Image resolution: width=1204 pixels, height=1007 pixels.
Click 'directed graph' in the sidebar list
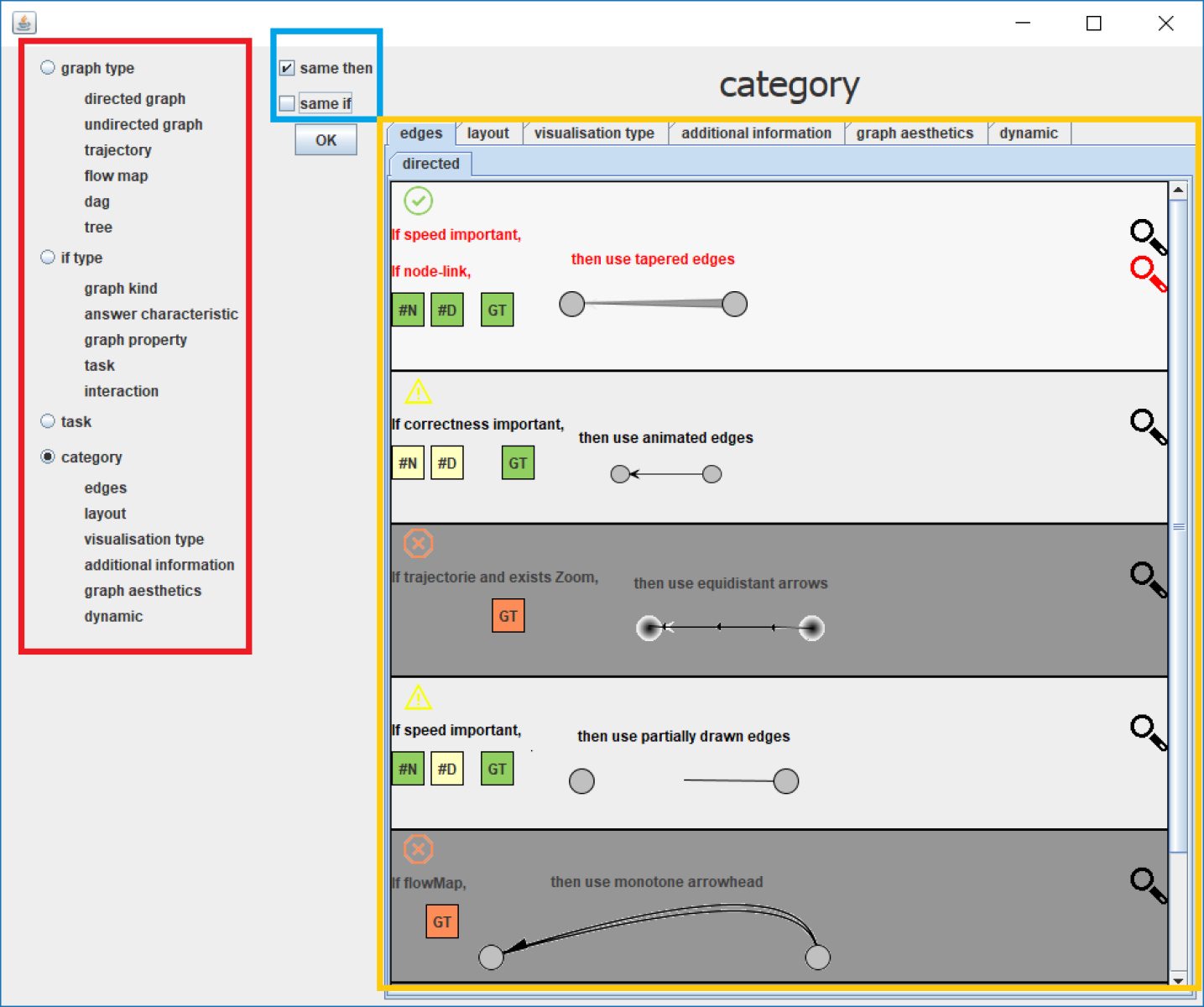[134, 99]
